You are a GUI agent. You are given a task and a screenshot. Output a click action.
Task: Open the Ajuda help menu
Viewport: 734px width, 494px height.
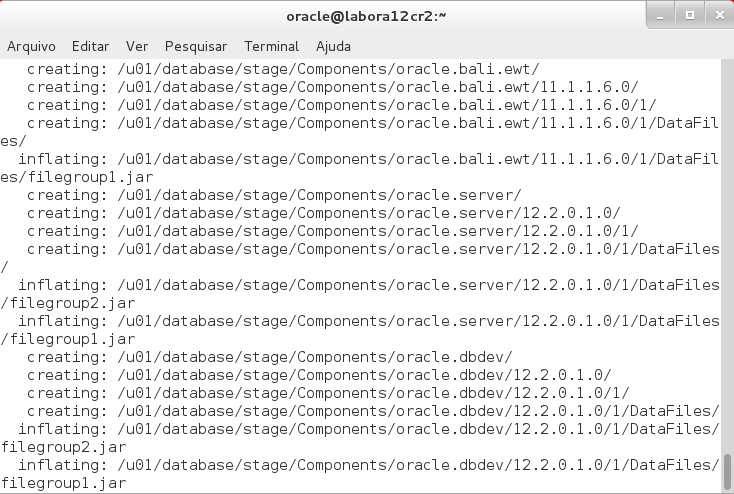point(333,46)
